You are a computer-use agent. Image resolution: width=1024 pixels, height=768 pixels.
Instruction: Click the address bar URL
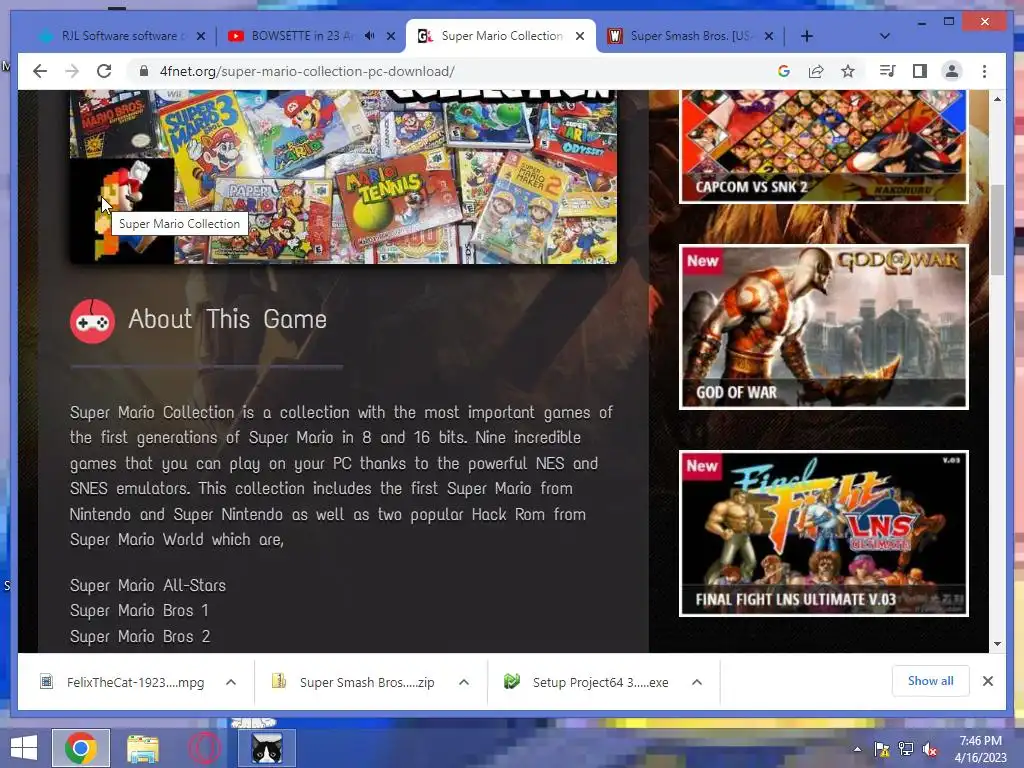(307, 71)
